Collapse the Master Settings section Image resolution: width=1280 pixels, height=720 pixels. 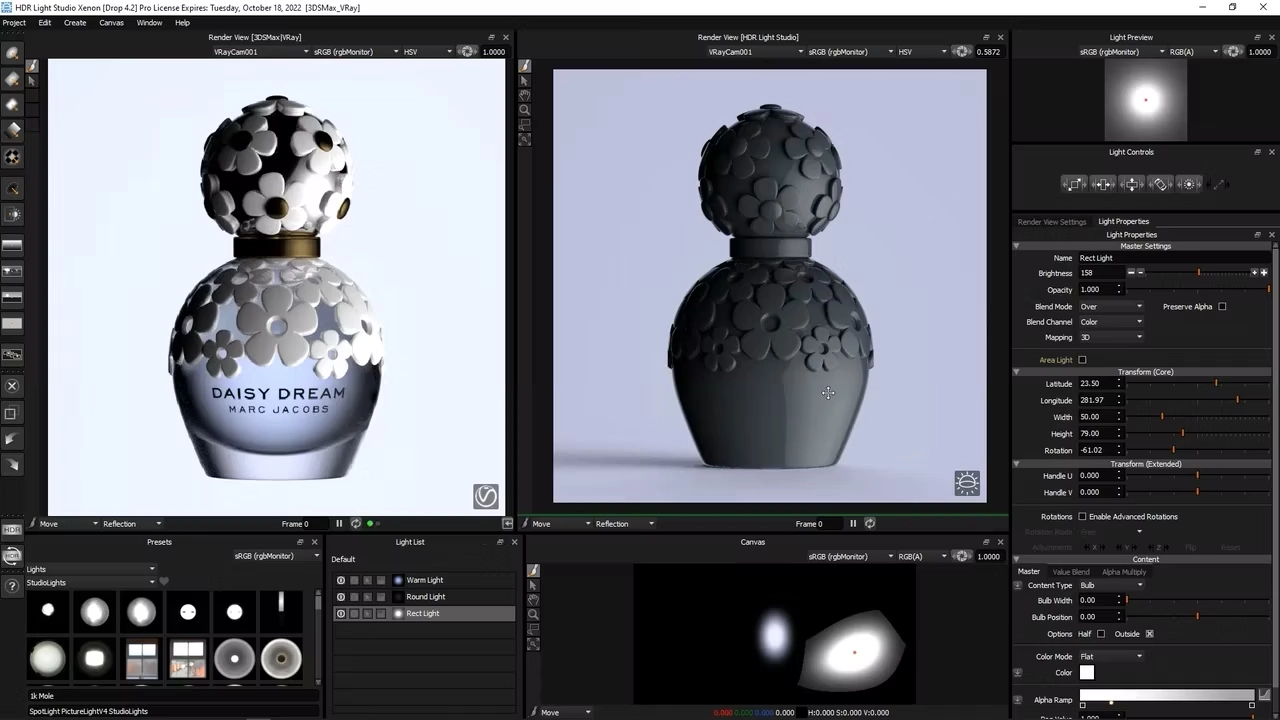pos(1016,246)
